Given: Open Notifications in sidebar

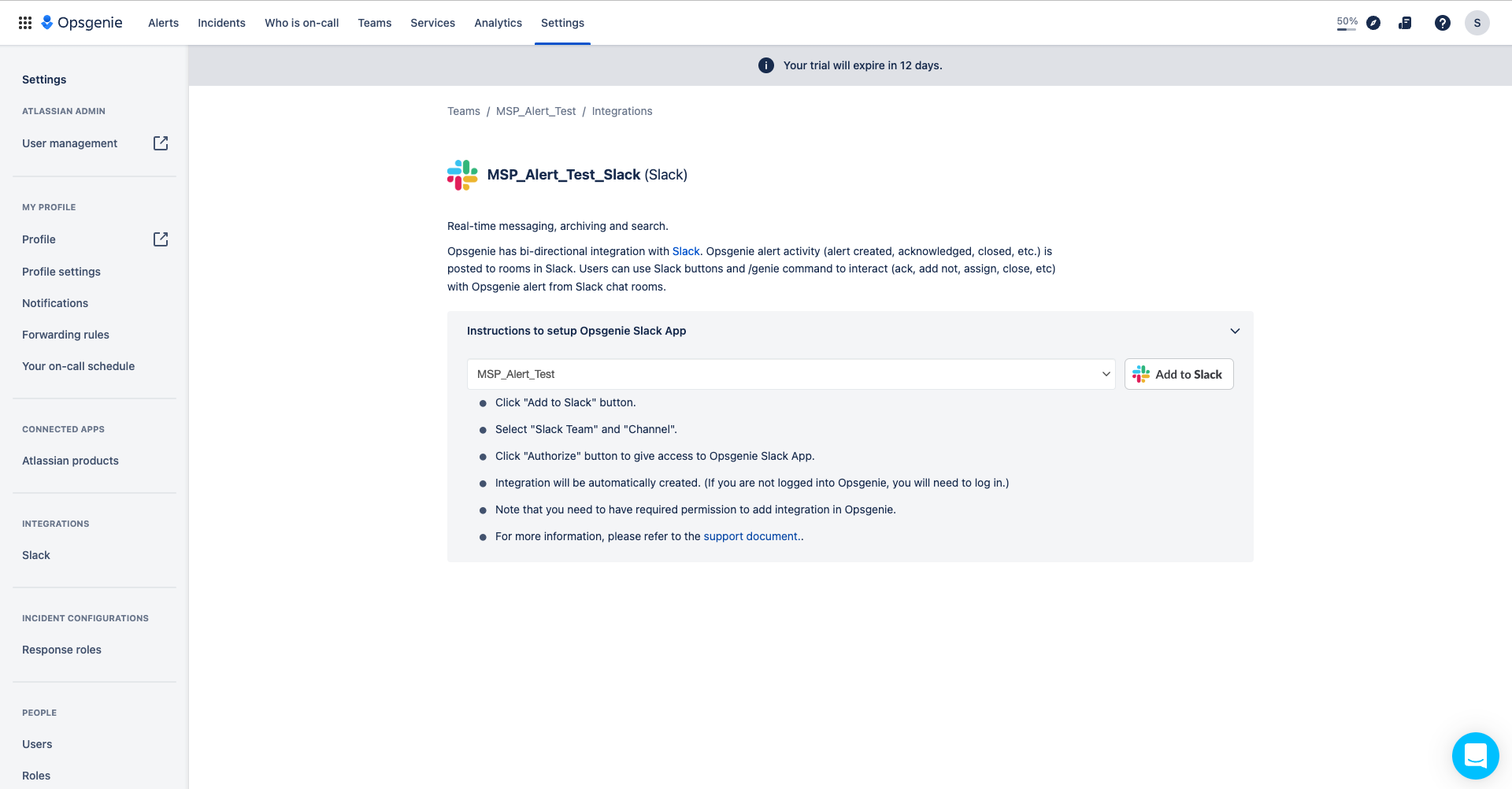Looking at the screenshot, I should click(55, 303).
